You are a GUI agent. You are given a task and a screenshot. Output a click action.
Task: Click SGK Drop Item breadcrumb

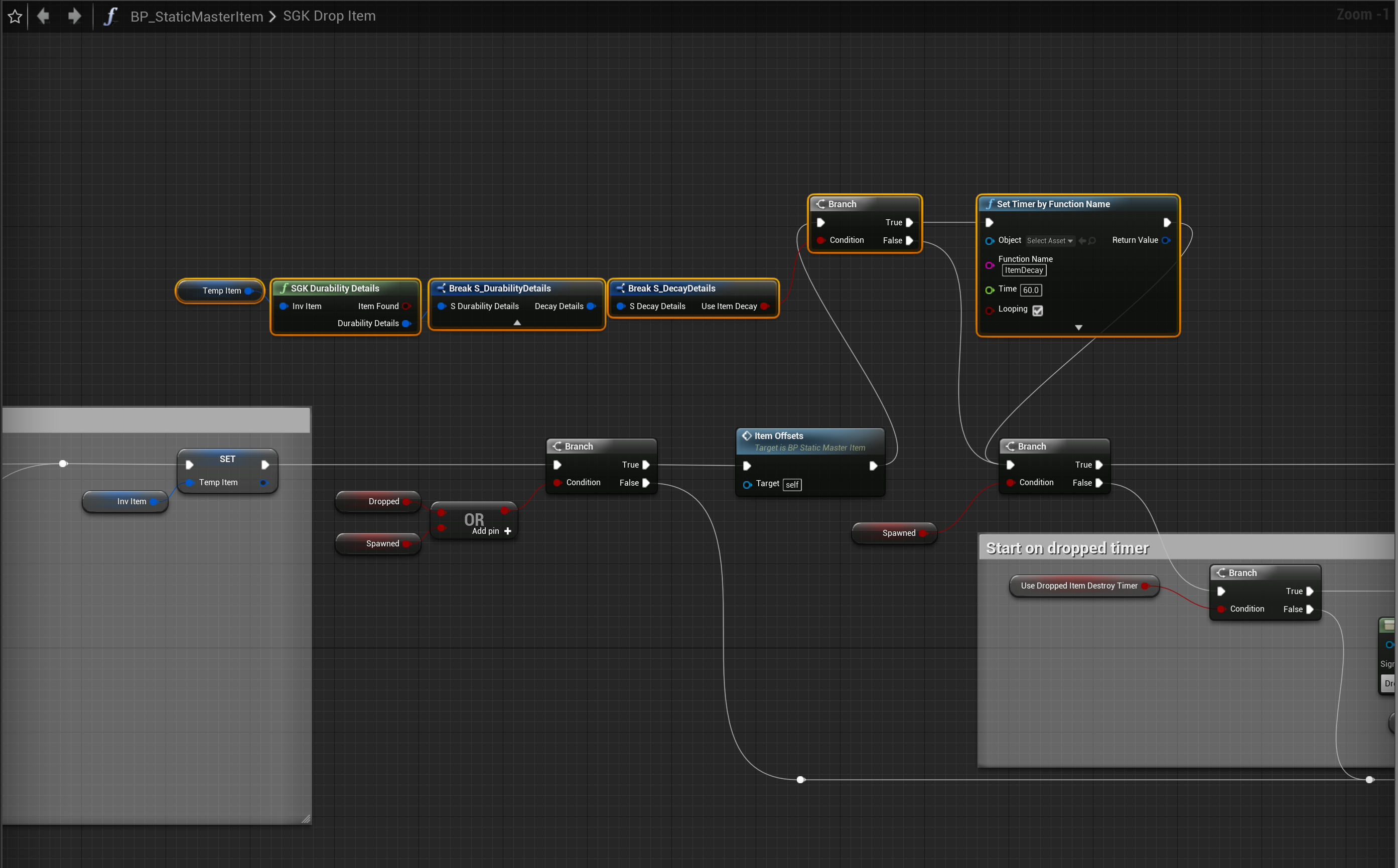coord(329,16)
